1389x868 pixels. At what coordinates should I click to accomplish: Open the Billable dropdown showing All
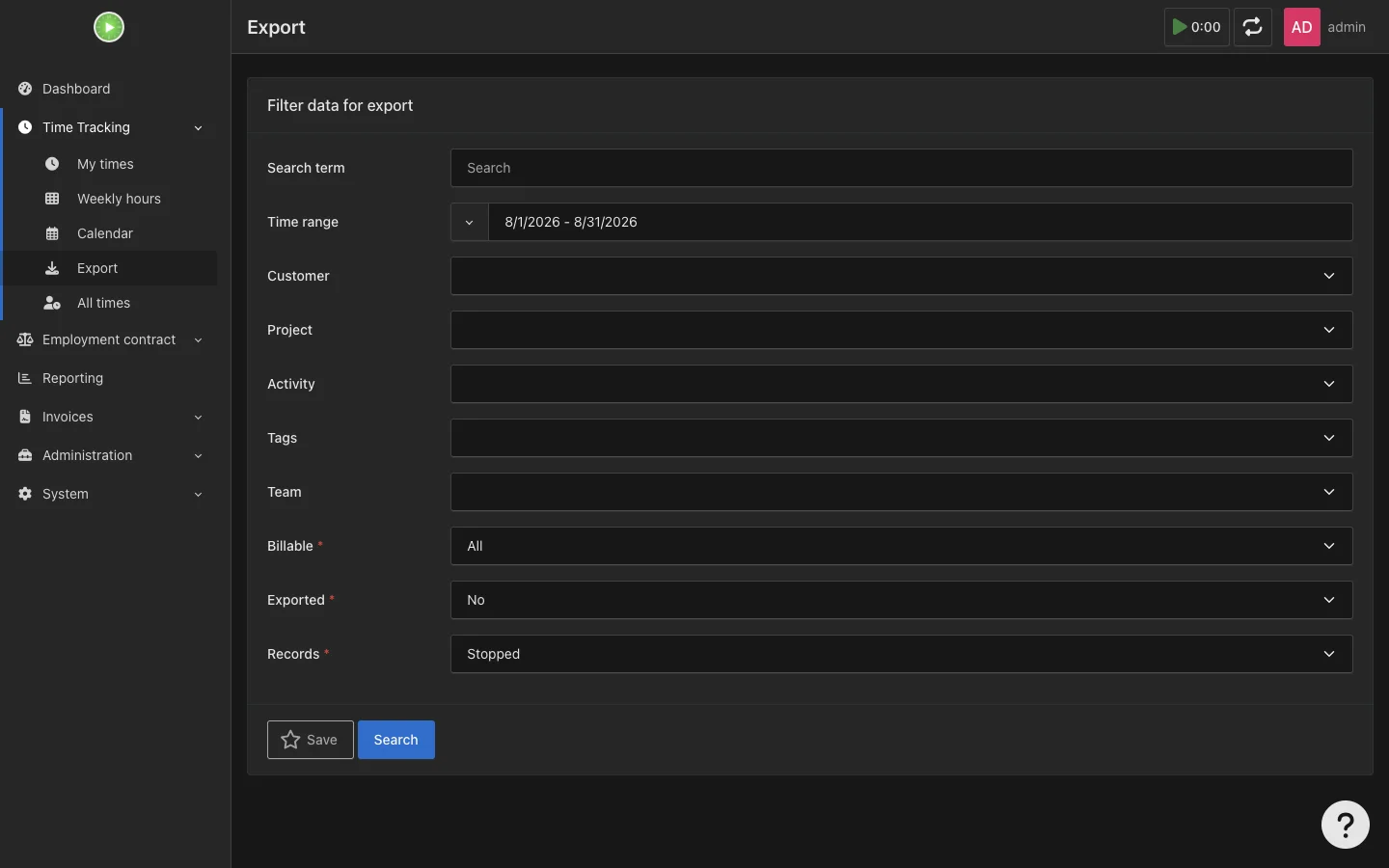[901, 546]
